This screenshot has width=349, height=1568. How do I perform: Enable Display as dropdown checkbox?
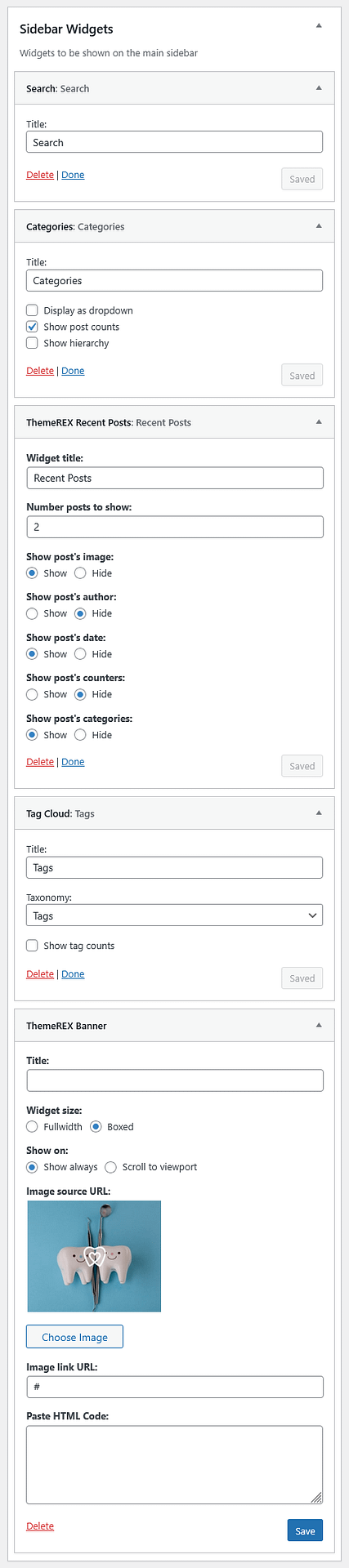[32, 310]
